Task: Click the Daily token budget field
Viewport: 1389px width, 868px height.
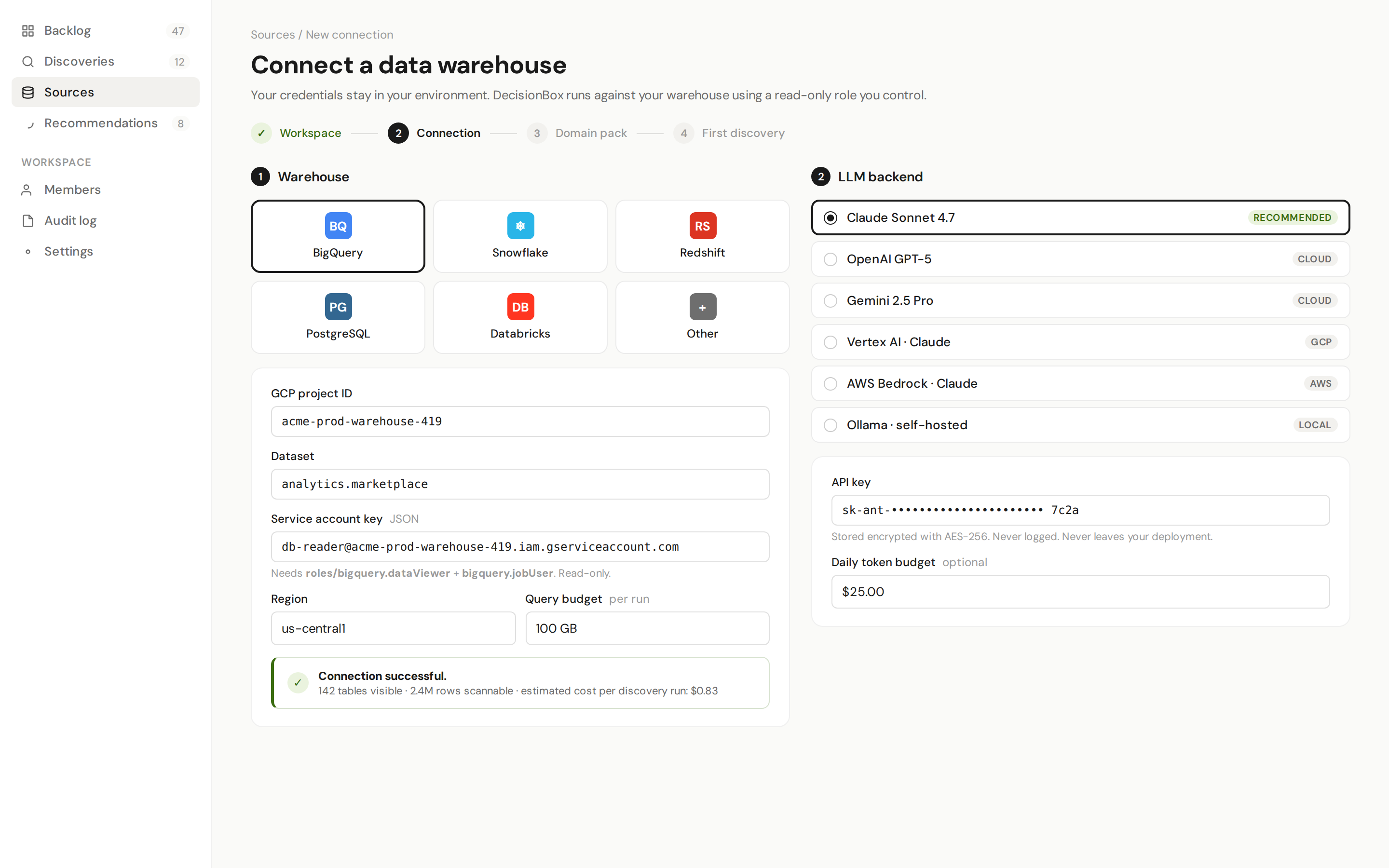Action: click(1080, 592)
